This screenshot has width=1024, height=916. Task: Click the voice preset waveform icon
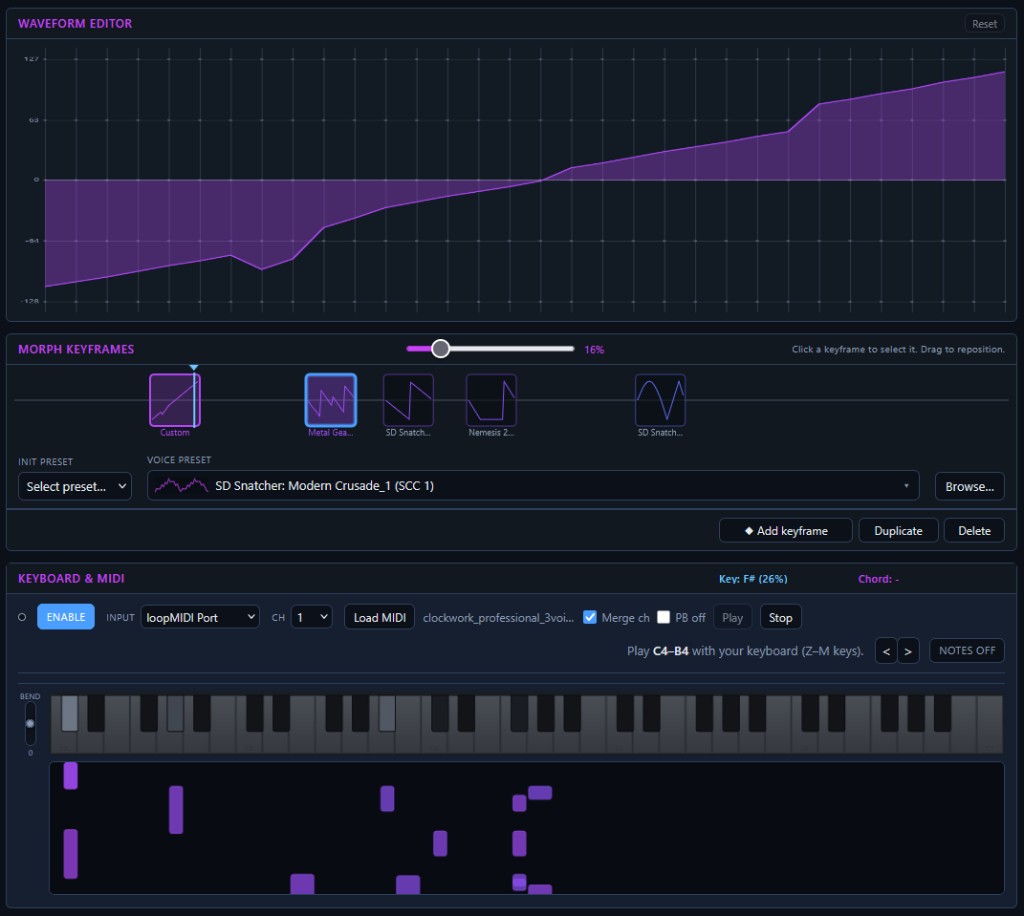coord(181,485)
